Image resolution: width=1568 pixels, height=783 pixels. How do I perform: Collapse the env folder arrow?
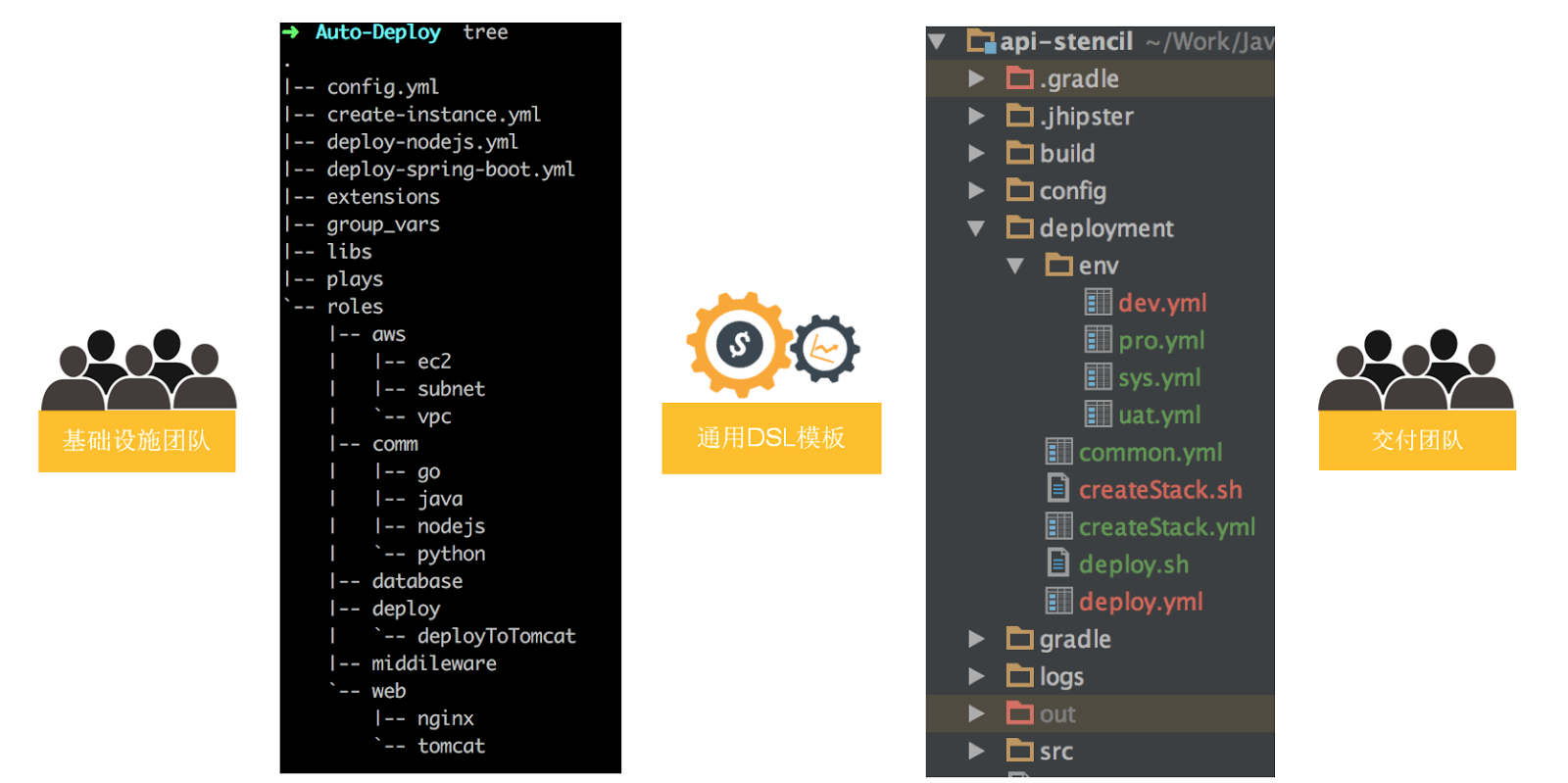(1015, 266)
